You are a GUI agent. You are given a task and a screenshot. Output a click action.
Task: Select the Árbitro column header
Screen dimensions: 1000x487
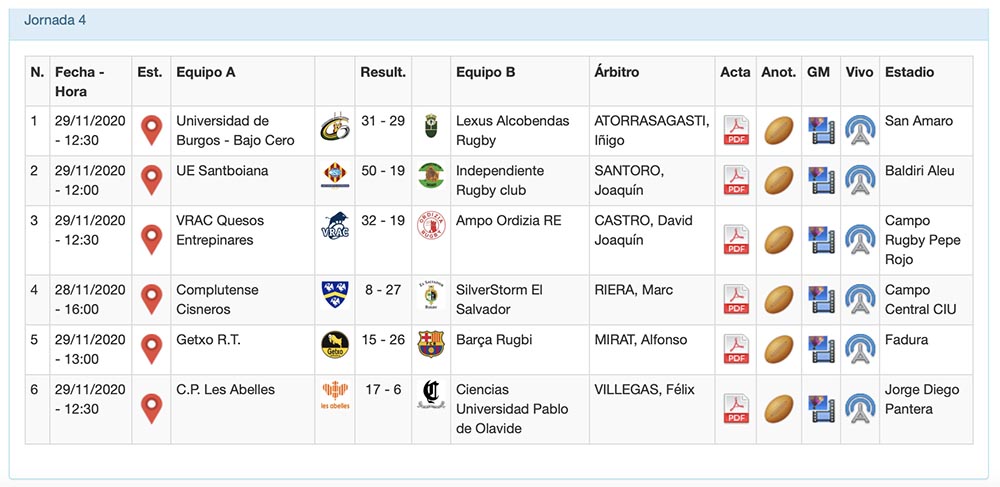pyautogui.click(x=616, y=72)
